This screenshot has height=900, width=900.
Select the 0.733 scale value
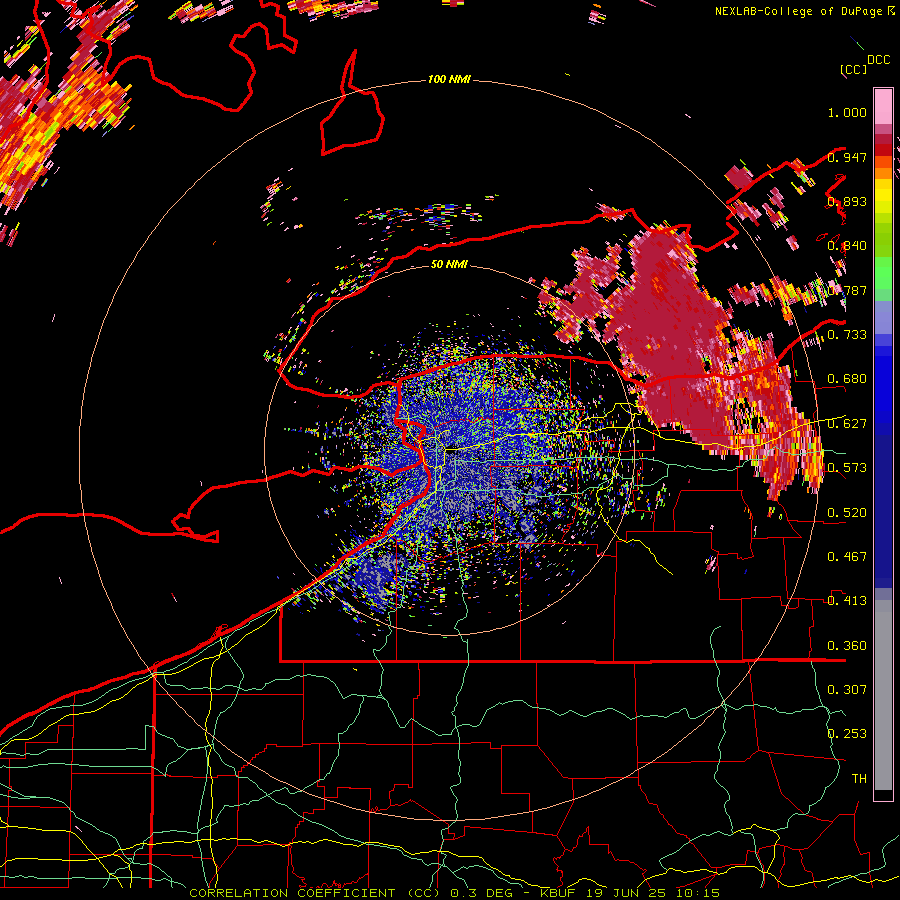pos(847,335)
